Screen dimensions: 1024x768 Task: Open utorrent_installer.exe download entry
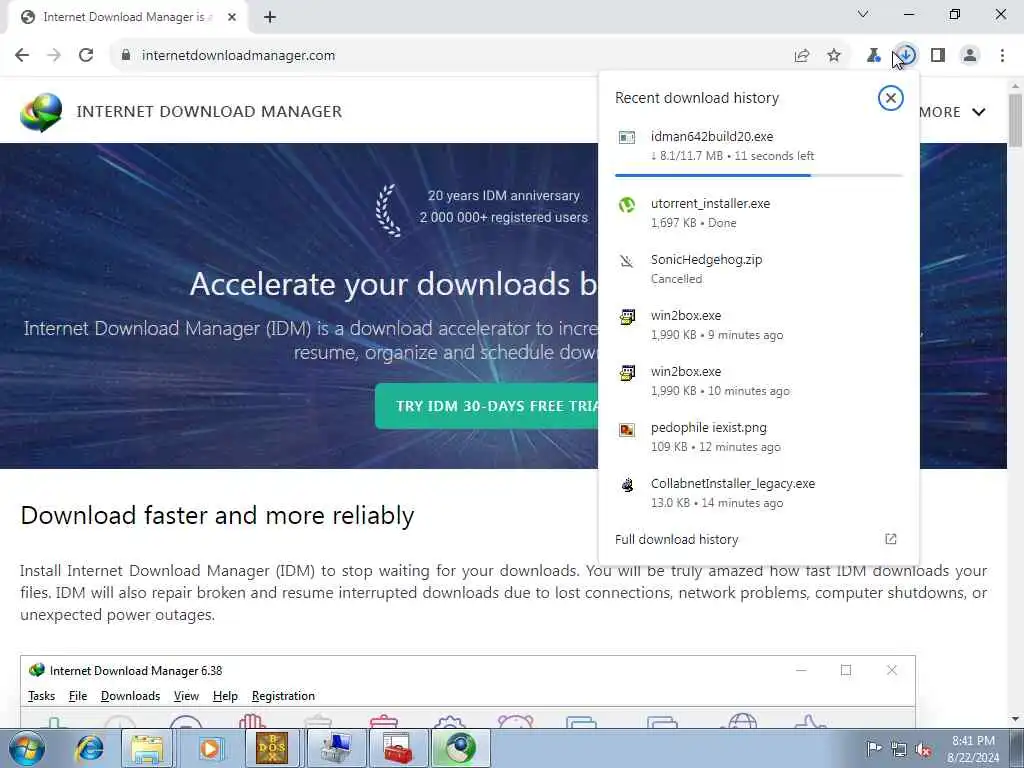(x=759, y=213)
